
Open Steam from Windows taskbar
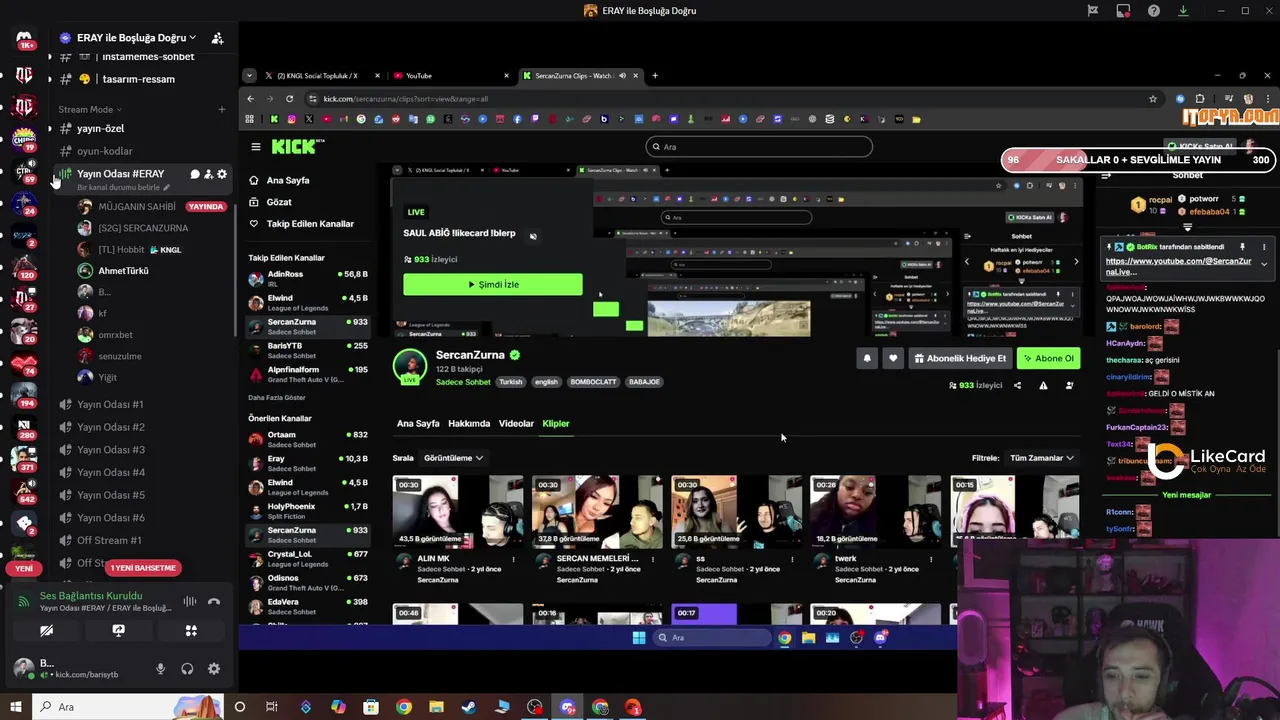(468, 707)
